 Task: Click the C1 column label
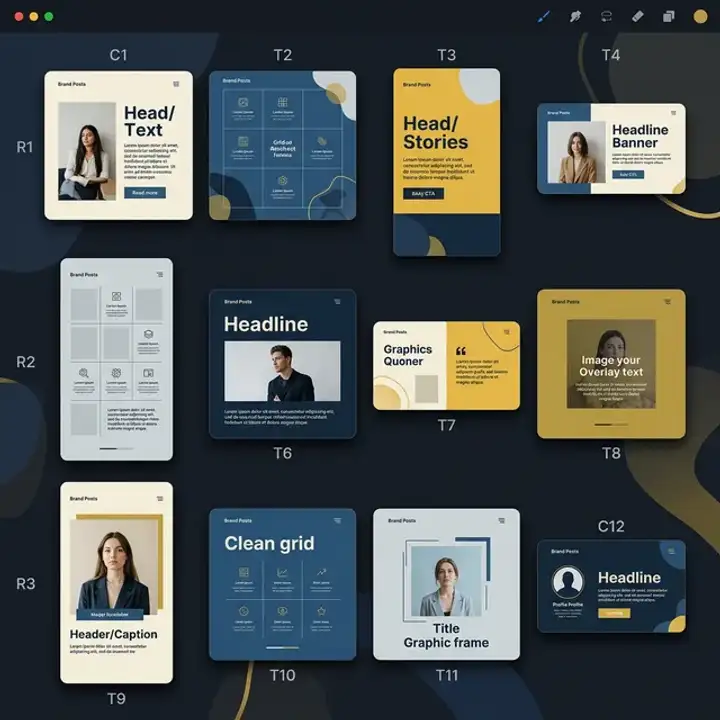(118, 55)
